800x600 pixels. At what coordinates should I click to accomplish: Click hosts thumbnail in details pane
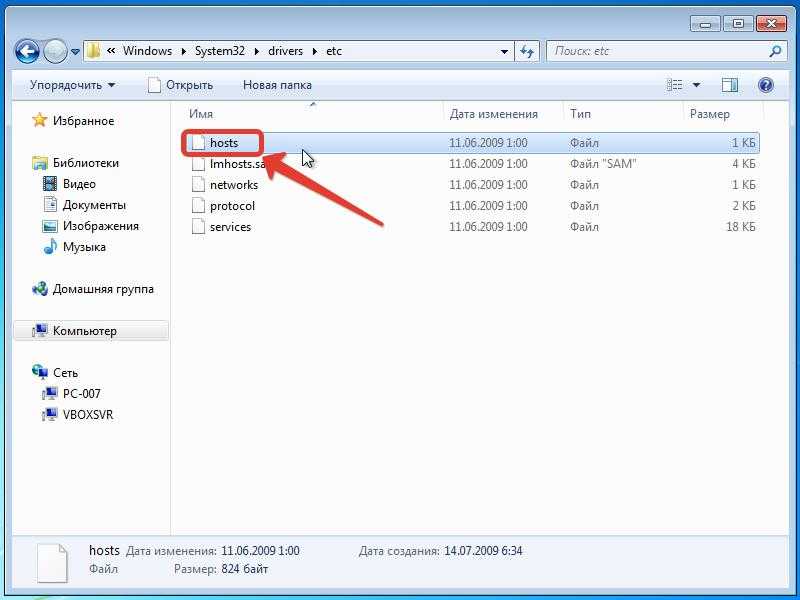[52, 562]
